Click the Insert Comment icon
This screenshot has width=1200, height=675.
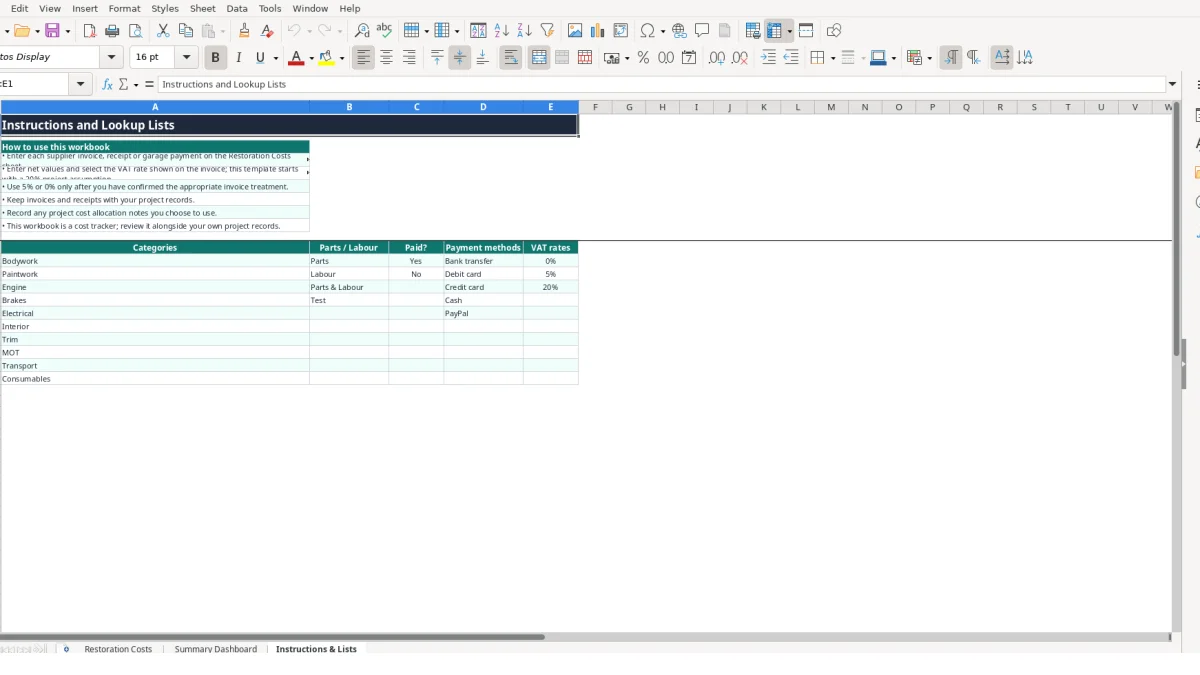point(702,31)
